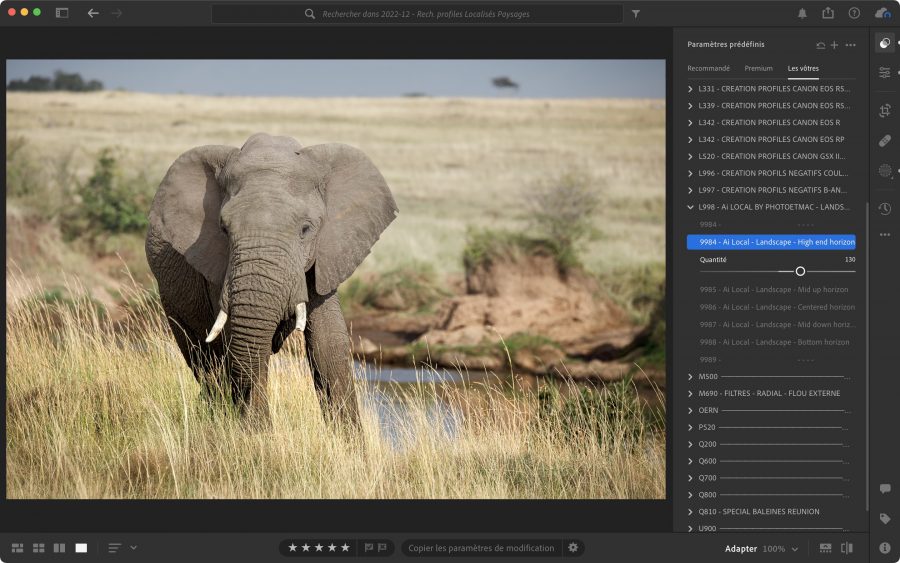Expand the M690 - FILTRES - RADIAL preset group

[691, 393]
